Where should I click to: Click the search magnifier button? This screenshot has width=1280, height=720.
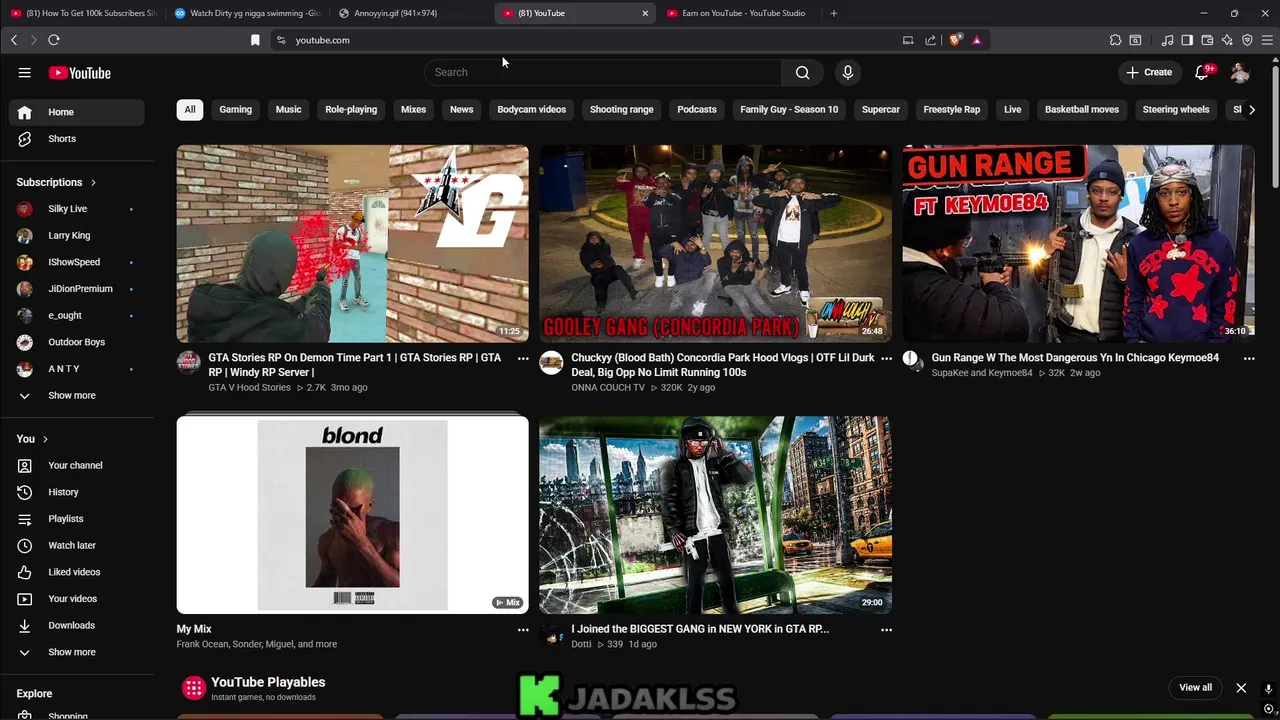pos(802,72)
